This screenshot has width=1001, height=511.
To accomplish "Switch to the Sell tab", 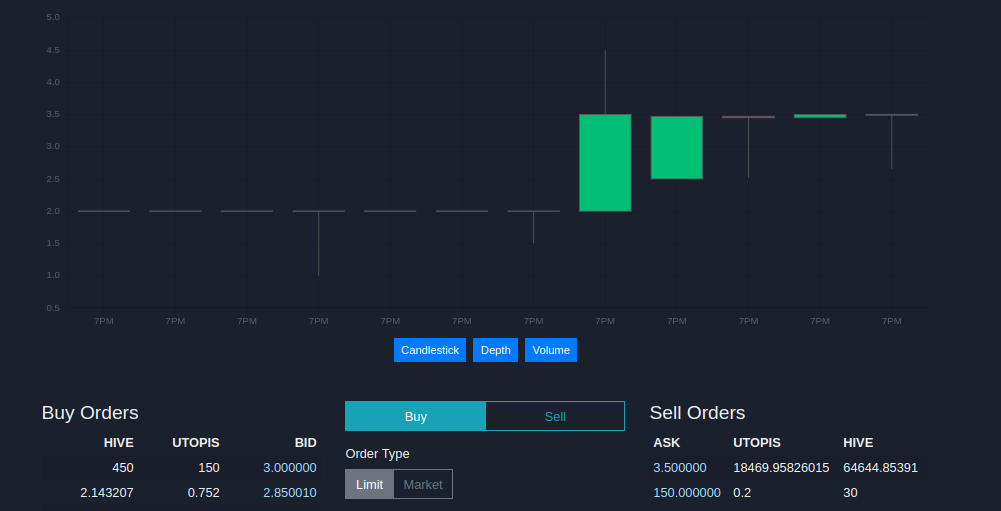I will pos(555,416).
